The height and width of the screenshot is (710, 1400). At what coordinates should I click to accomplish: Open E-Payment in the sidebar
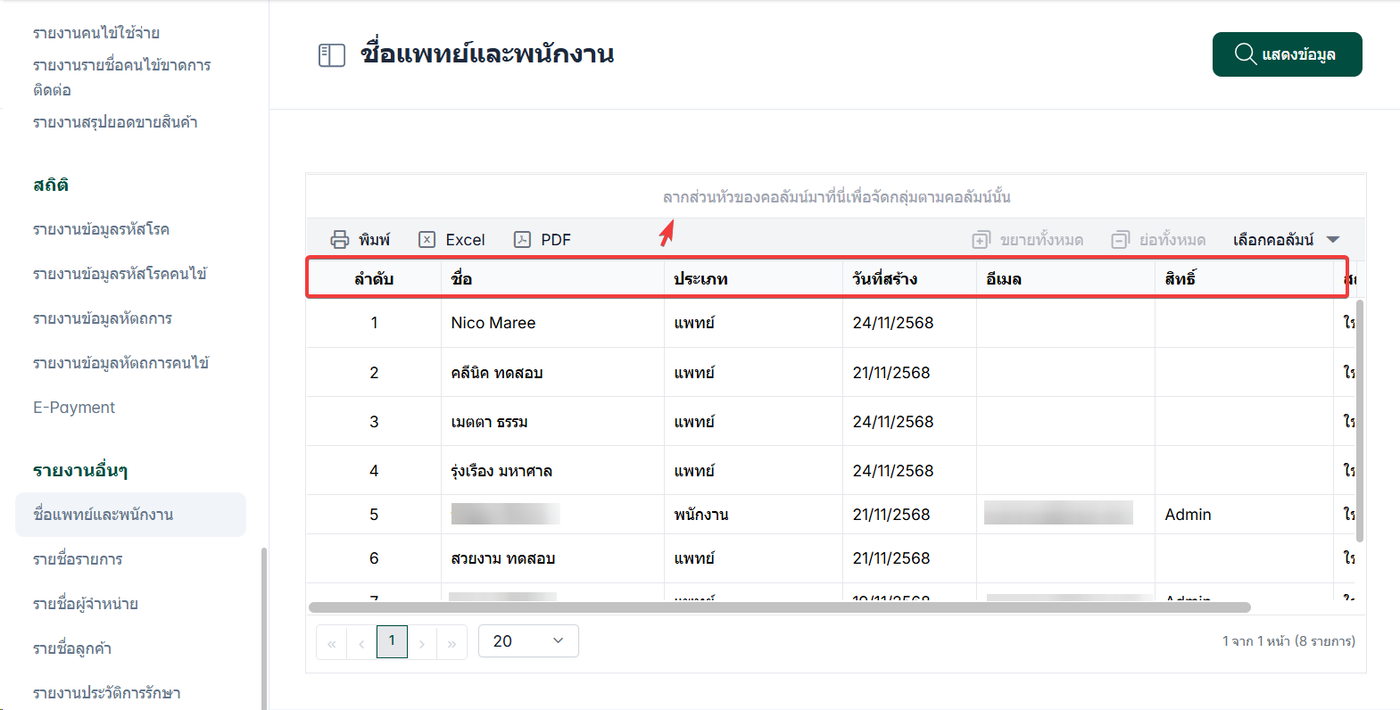(x=74, y=407)
